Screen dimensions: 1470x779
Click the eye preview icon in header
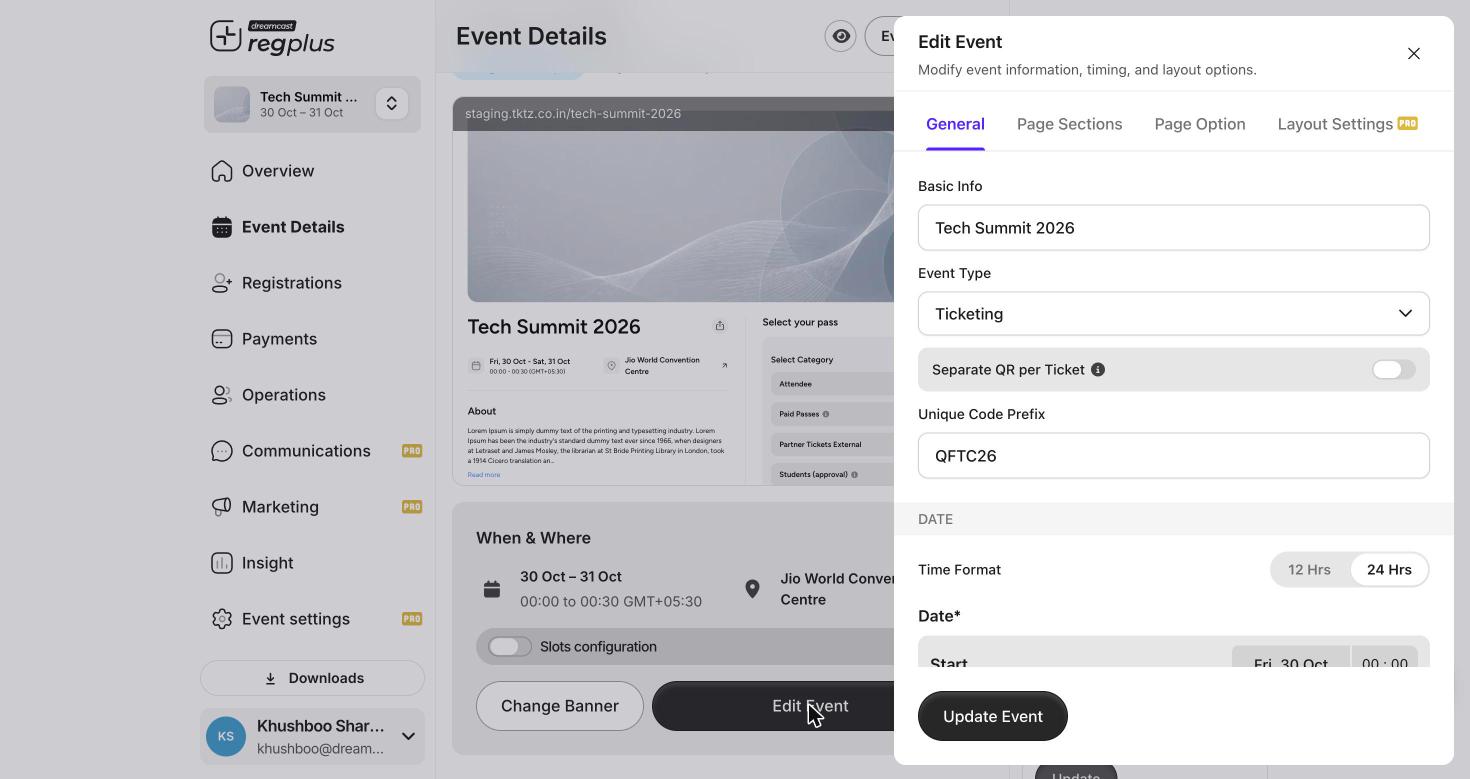pyautogui.click(x=841, y=36)
